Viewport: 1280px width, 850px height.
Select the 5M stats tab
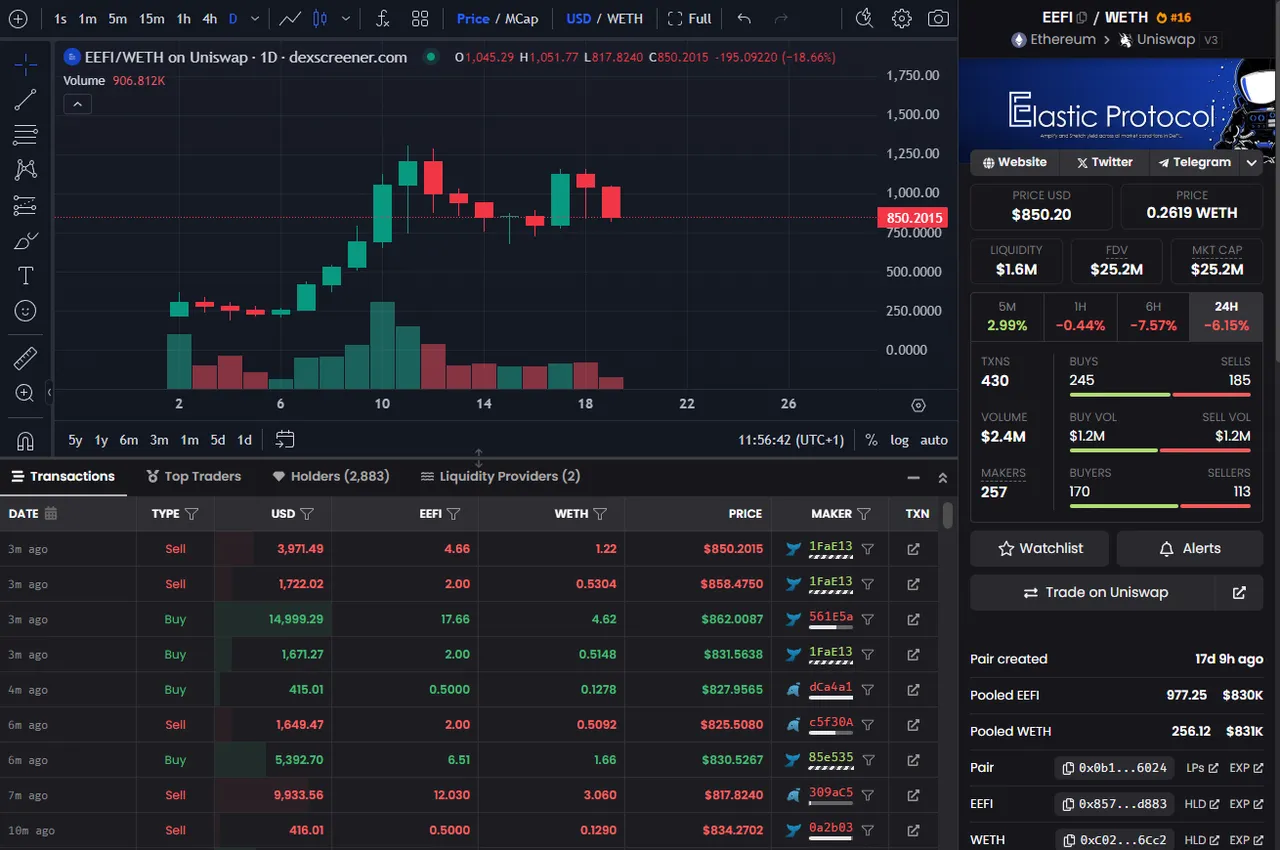click(x=1007, y=317)
